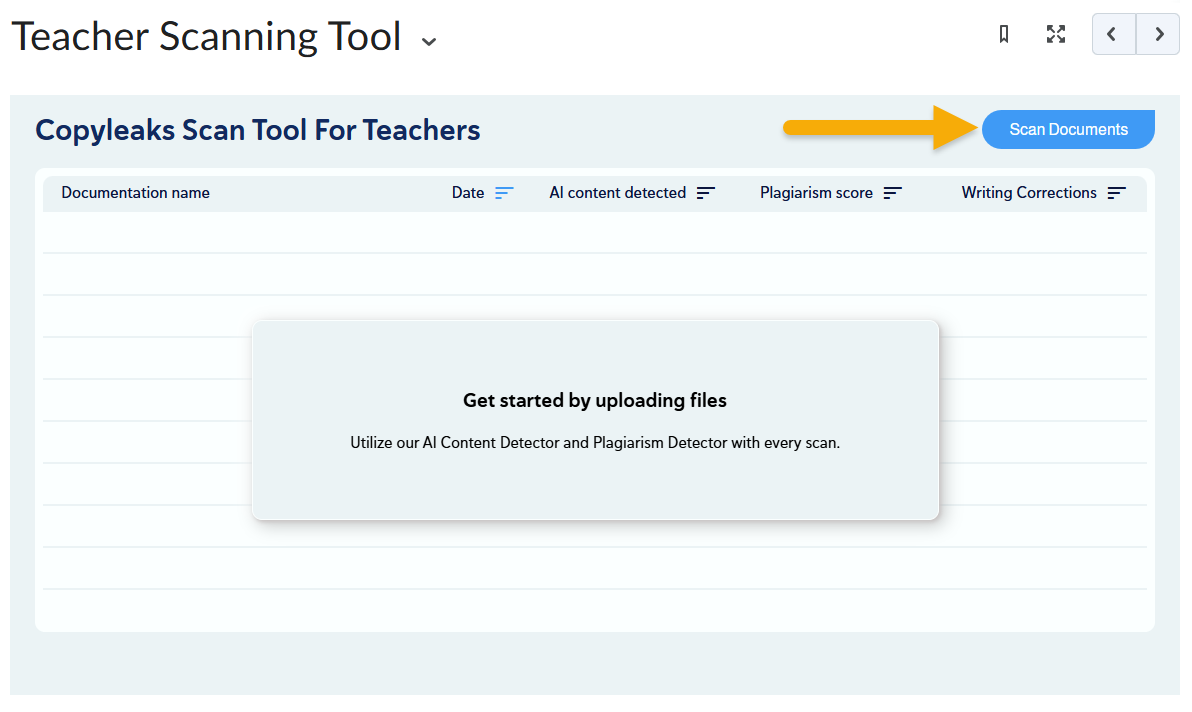Click the AI content detected header label
Image resolution: width=1192 pixels, height=712 pixels.
tap(617, 193)
